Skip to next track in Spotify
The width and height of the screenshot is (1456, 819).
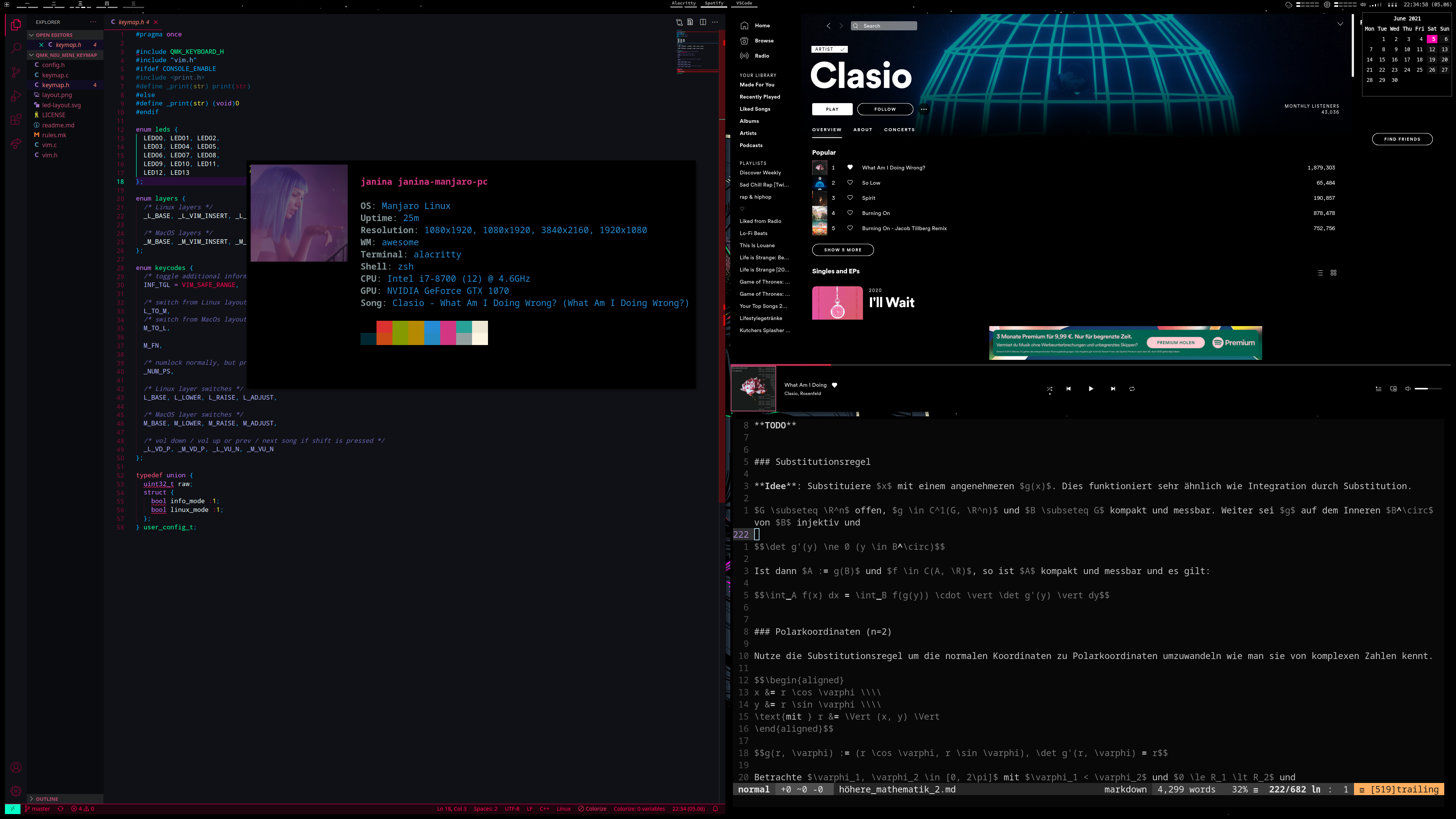coord(1113,389)
